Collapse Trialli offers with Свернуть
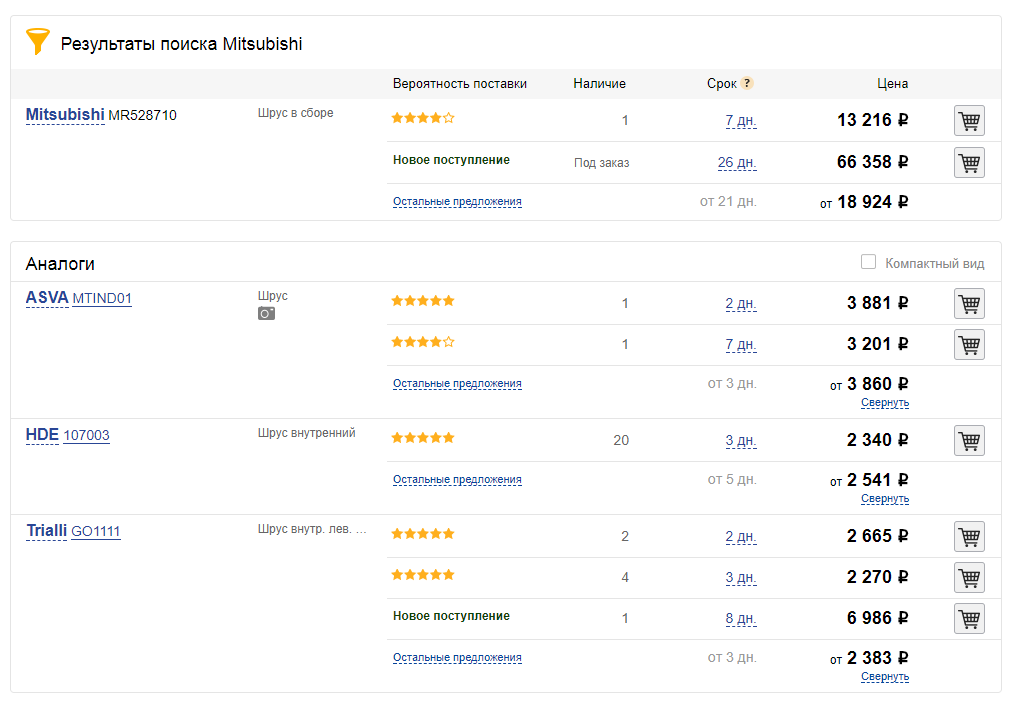Image resolution: width=1024 pixels, height=704 pixels. coord(885,677)
